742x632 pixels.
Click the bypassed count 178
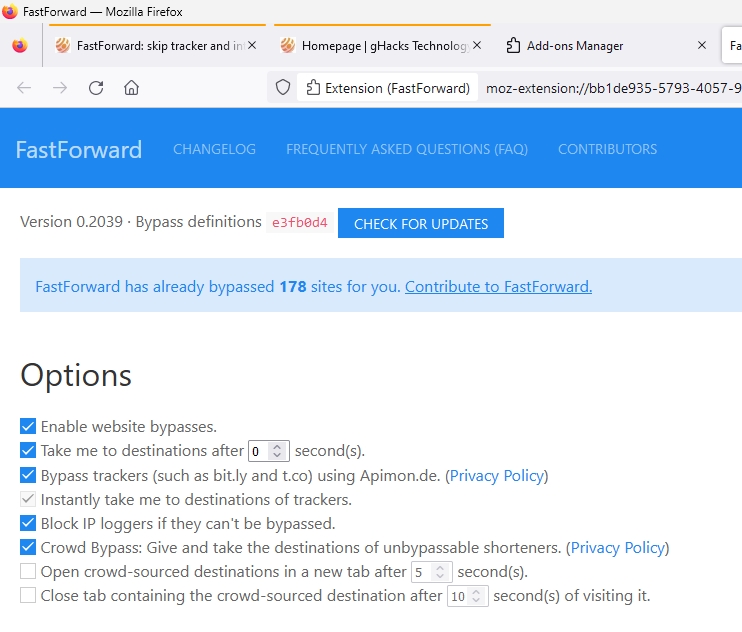tap(292, 287)
